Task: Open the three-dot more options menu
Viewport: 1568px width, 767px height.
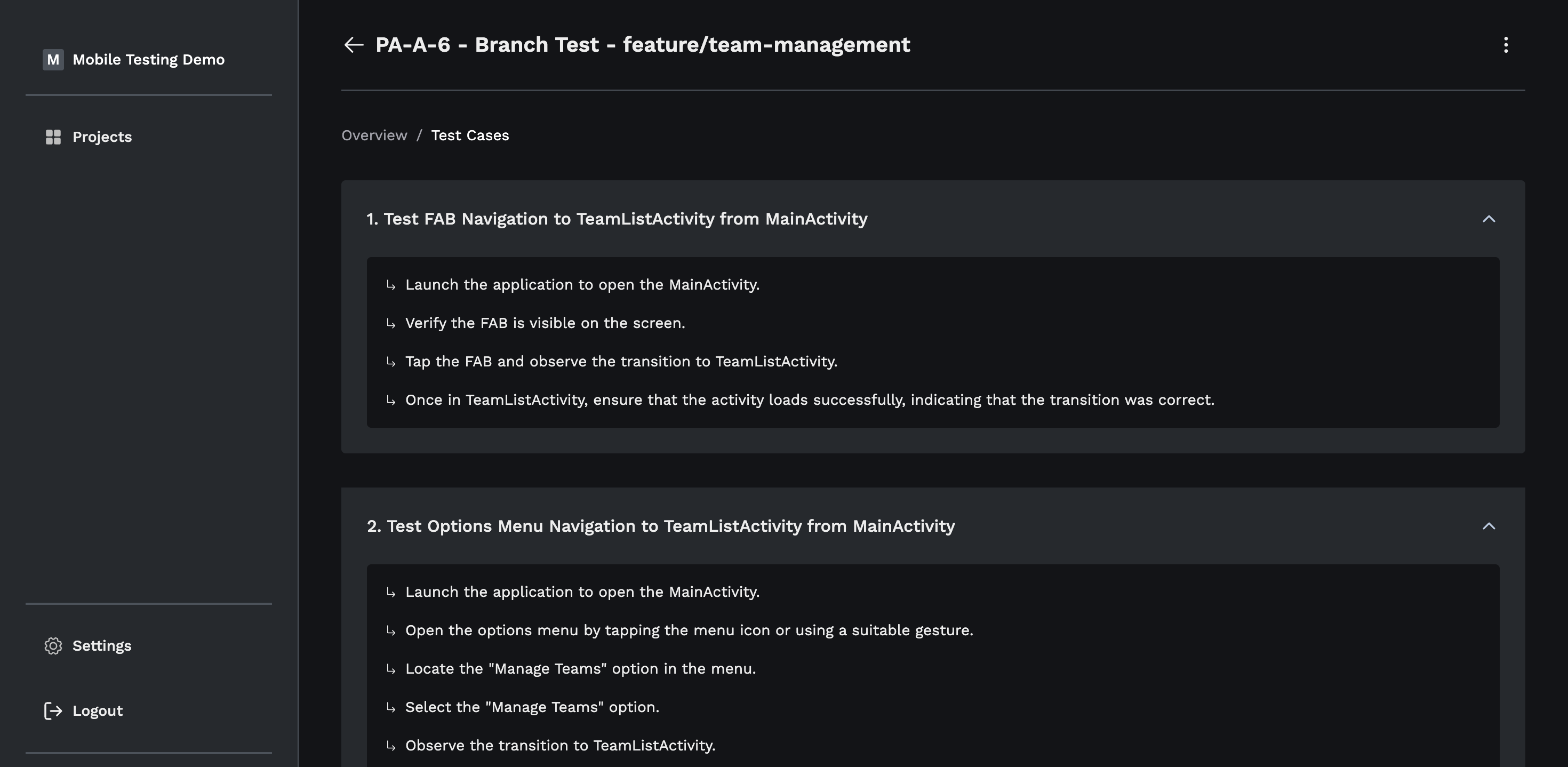Action: click(x=1505, y=45)
